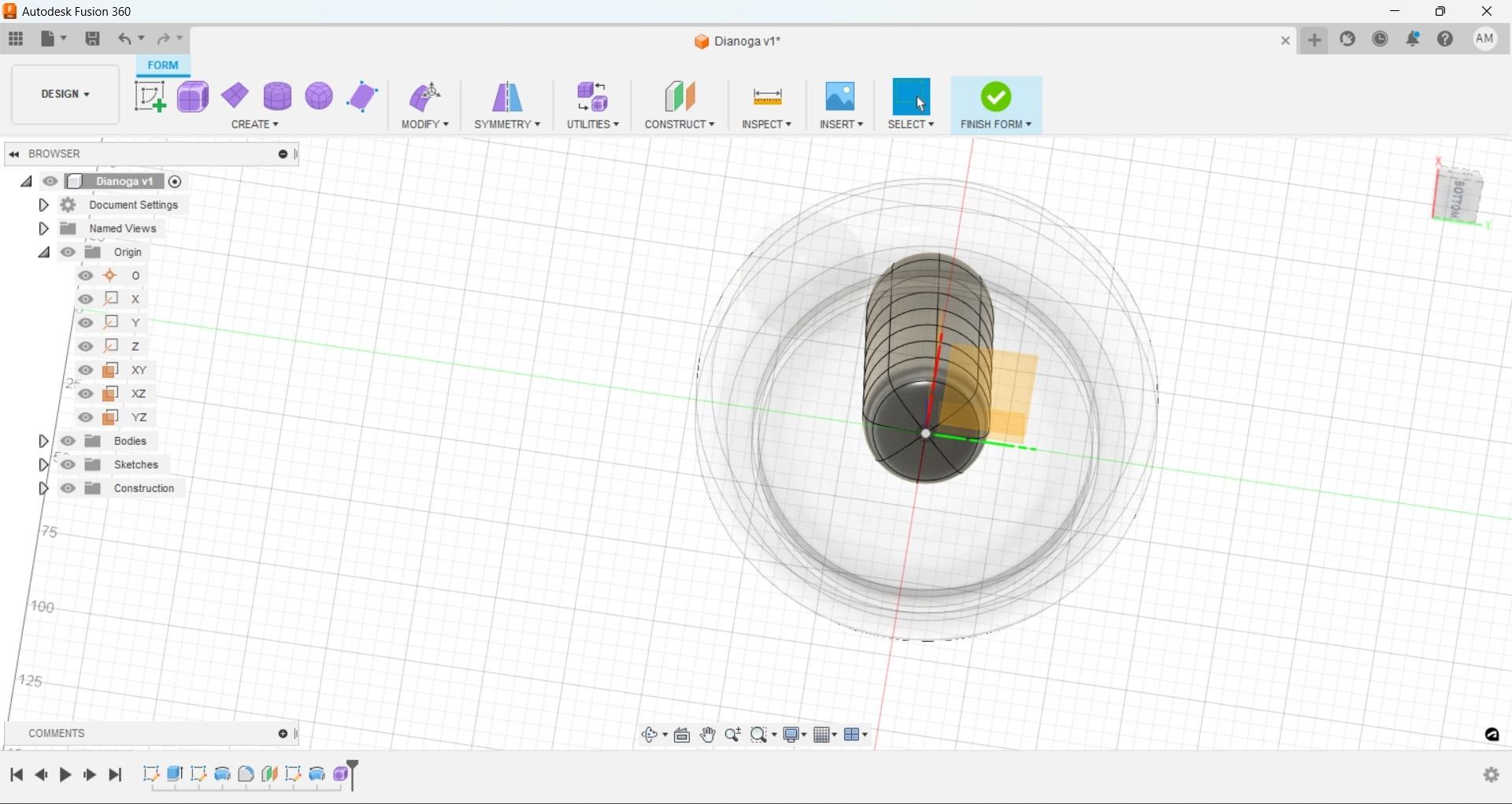1512x804 pixels.
Task: Expand the Document Settings node
Action: (x=43, y=205)
